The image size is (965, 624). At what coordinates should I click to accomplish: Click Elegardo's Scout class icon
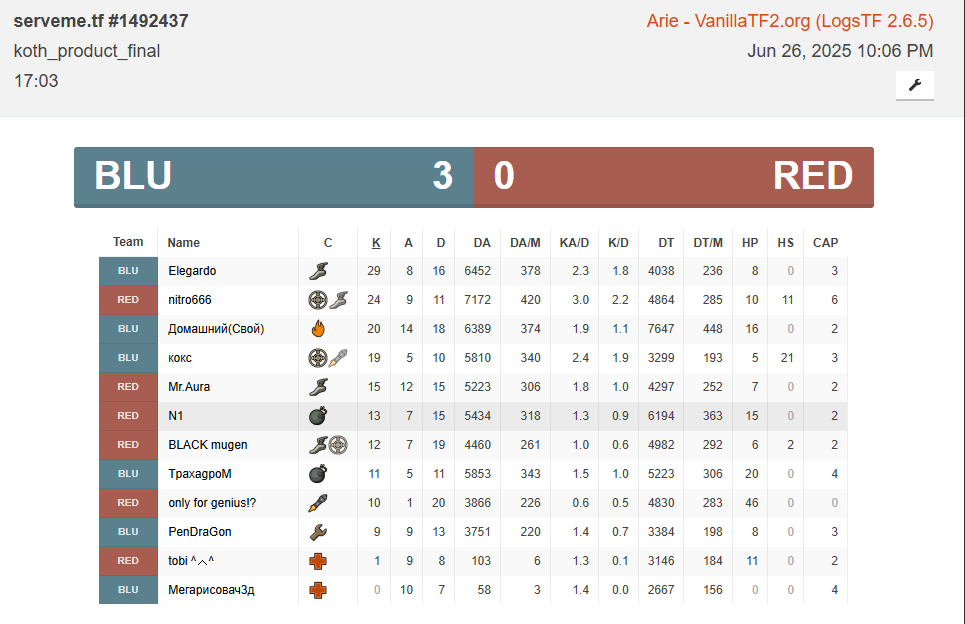point(318,271)
